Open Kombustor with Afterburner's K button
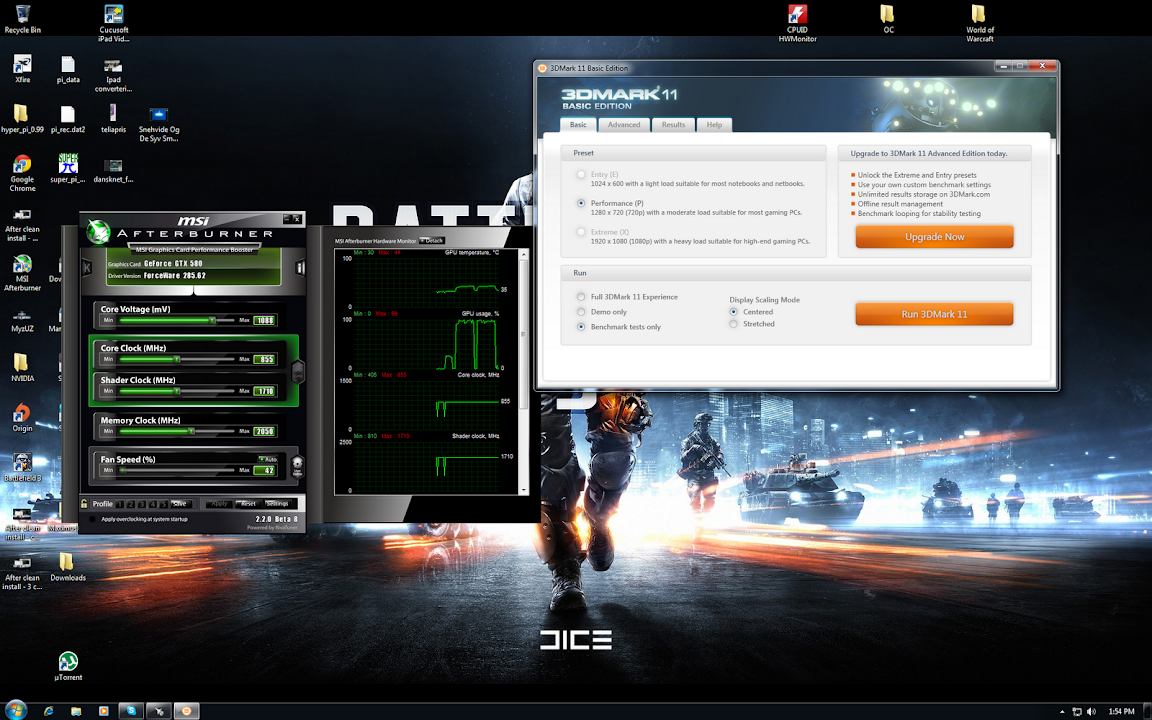This screenshot has width=1152, height=720. [87, 267]
